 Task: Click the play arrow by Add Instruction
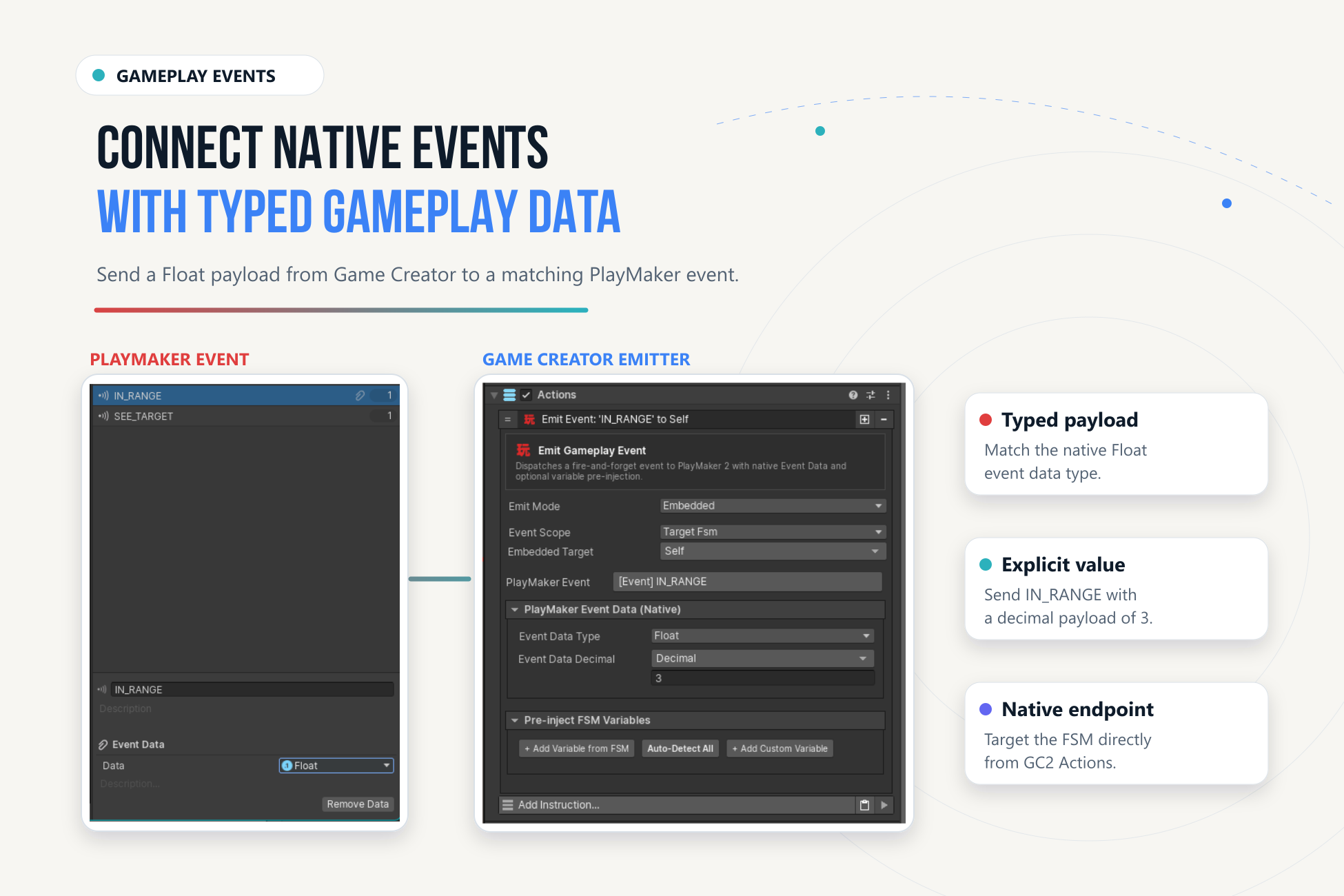click(x=884, y=805)
